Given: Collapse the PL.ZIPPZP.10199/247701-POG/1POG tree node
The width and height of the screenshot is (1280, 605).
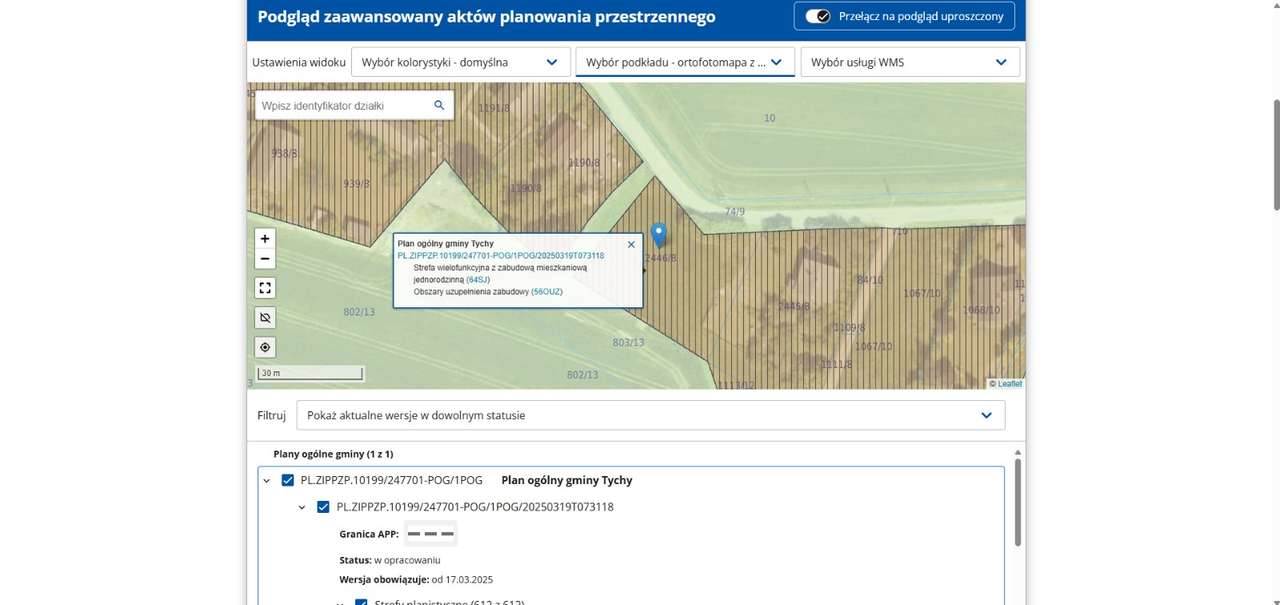Looking at the screenshot, I should pos(267,481).
